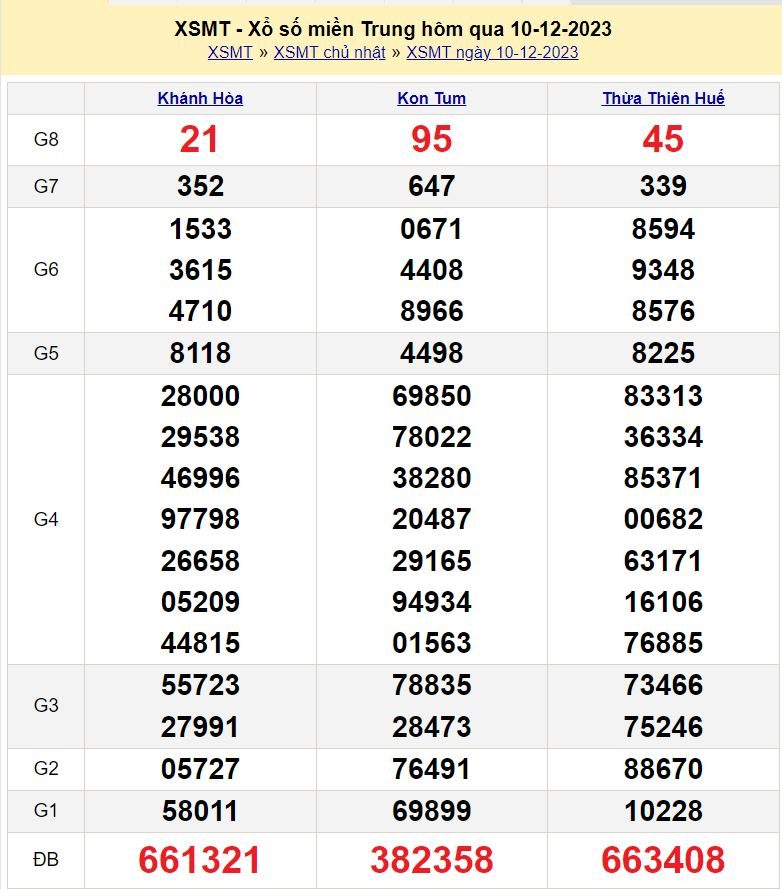Image resolution: width=782 pixels, height=889 pixels.
Task: Select G1 number 58011
Action: coord(200,811)
